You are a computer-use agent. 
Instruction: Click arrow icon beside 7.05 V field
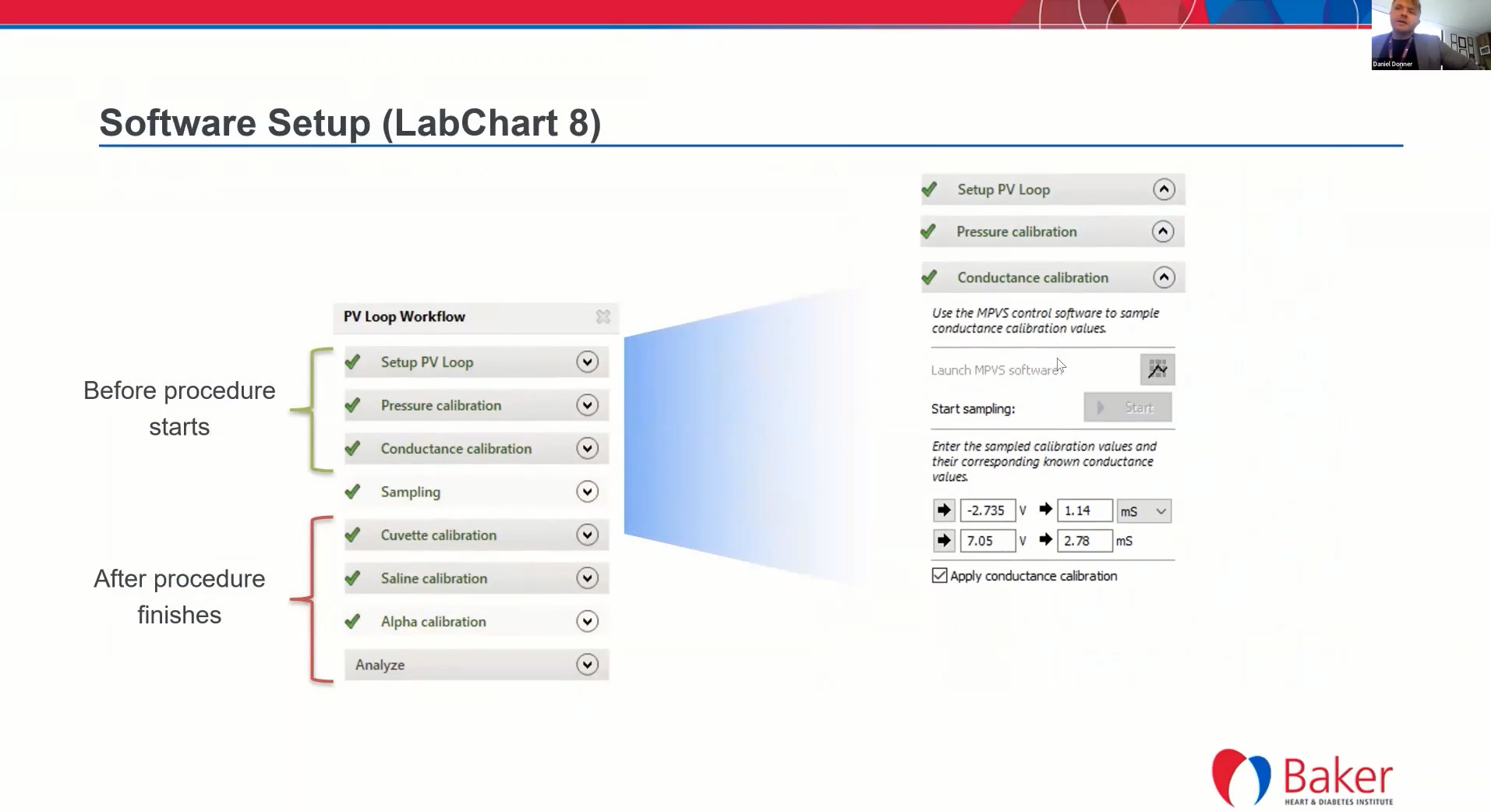pyautogui.click(x=944, y=541)
